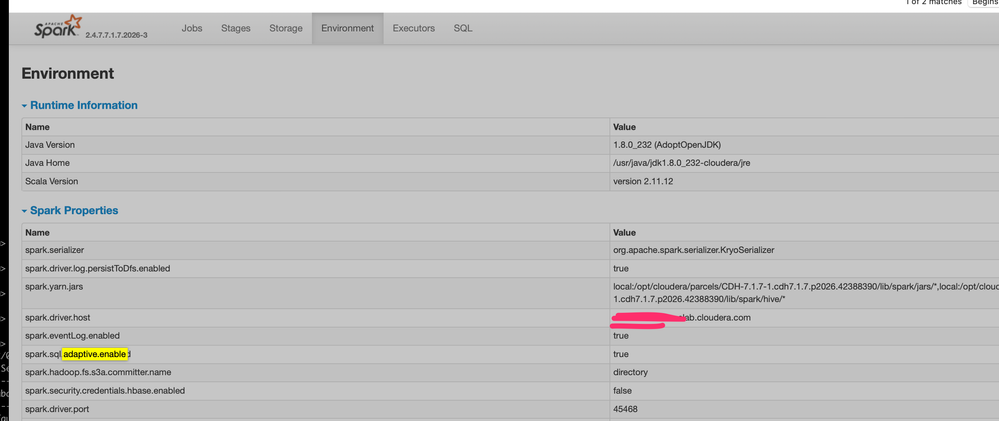Screen dimensions: 999x421
Task: Open the Executors tab
Action: point(414,28)
